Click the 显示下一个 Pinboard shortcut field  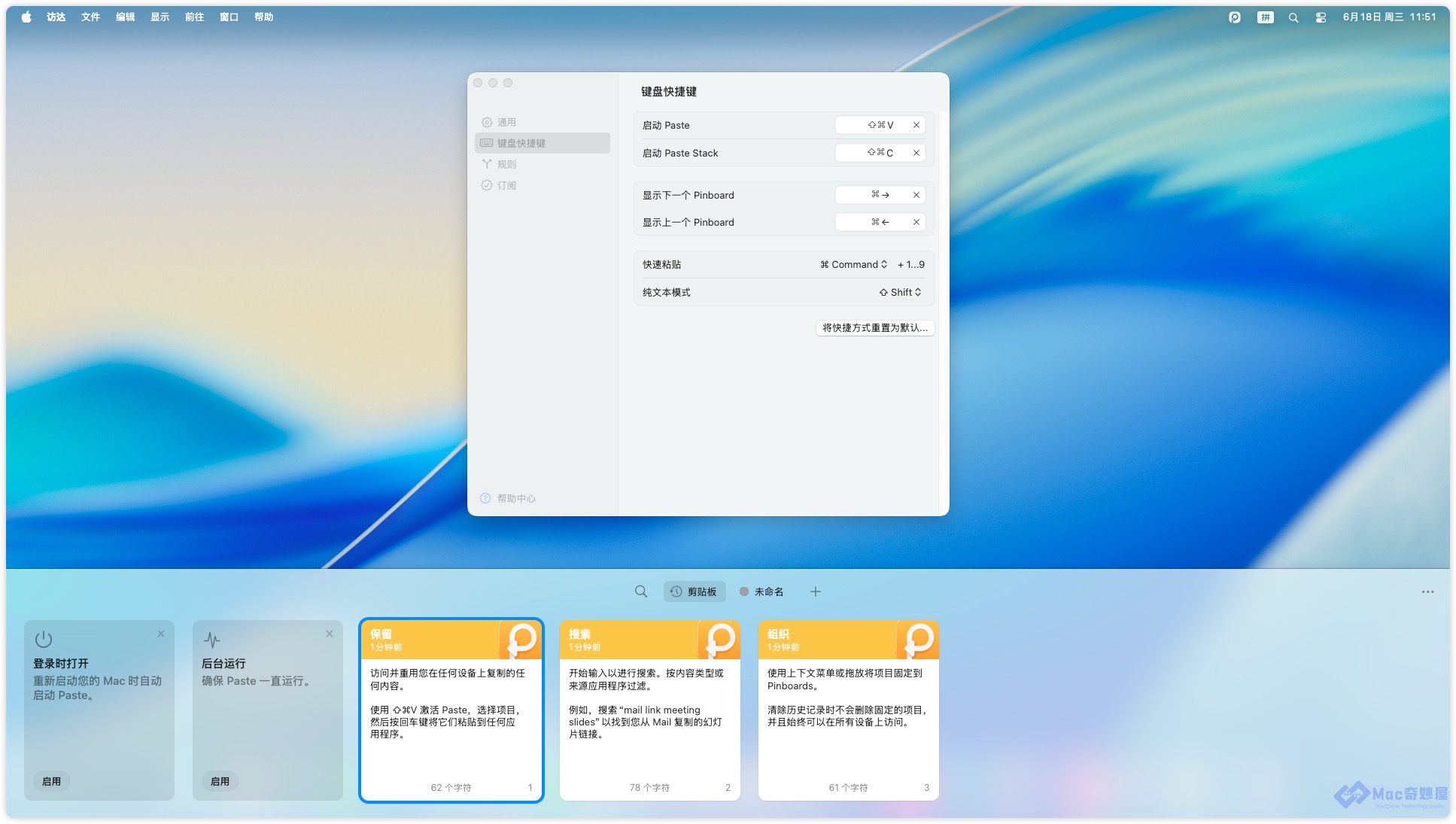[880, 195]
